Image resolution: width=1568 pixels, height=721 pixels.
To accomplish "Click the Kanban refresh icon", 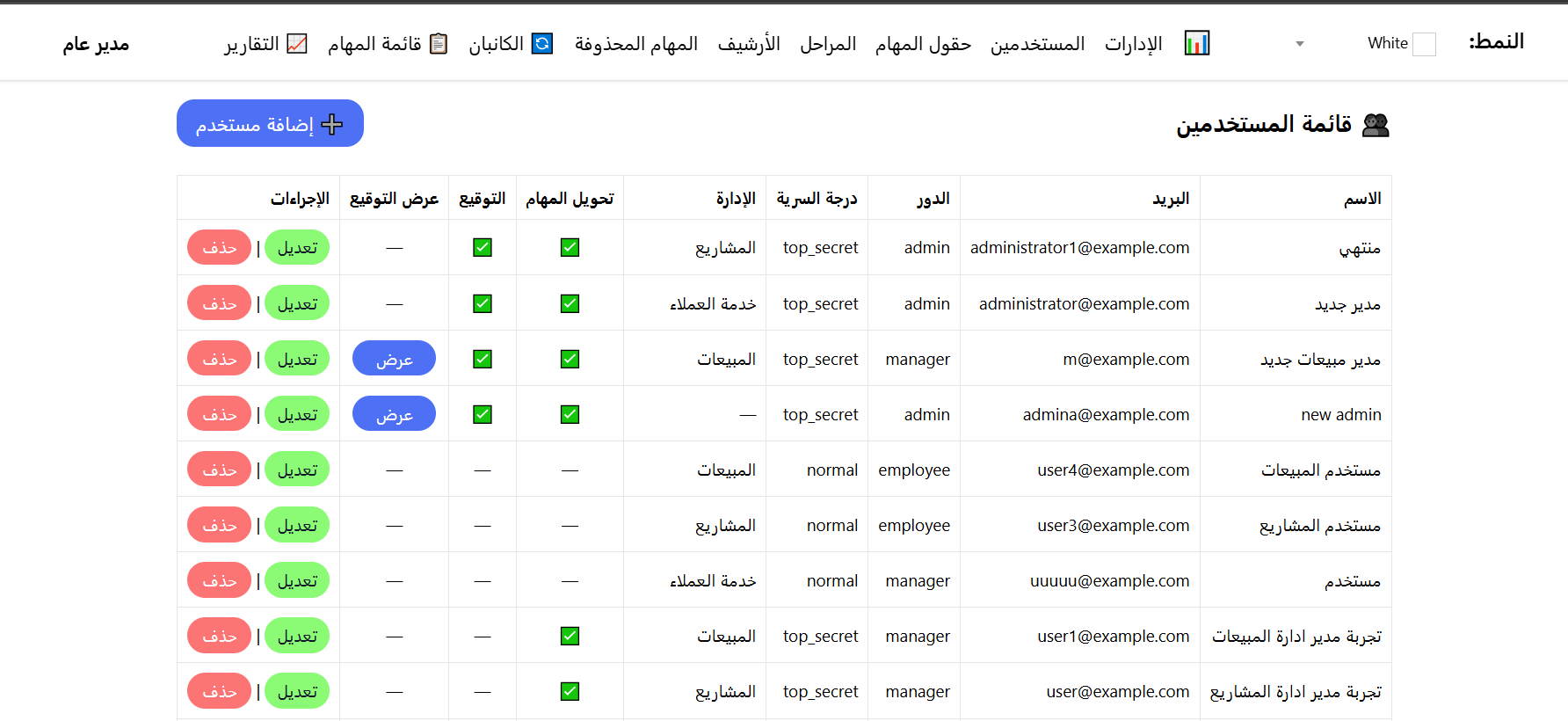I will click(543, 43).
